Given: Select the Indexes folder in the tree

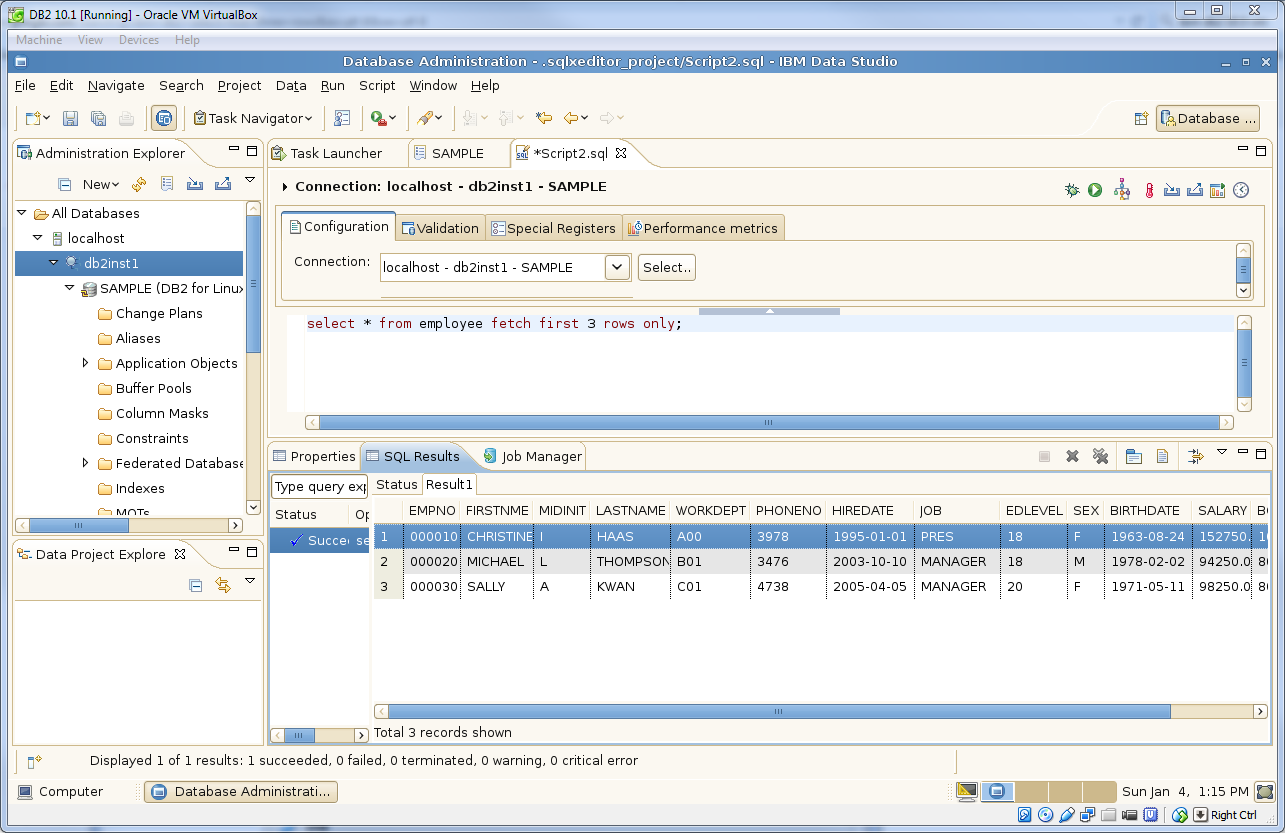Looking at the screenshot, I should (x=132, y=488).
